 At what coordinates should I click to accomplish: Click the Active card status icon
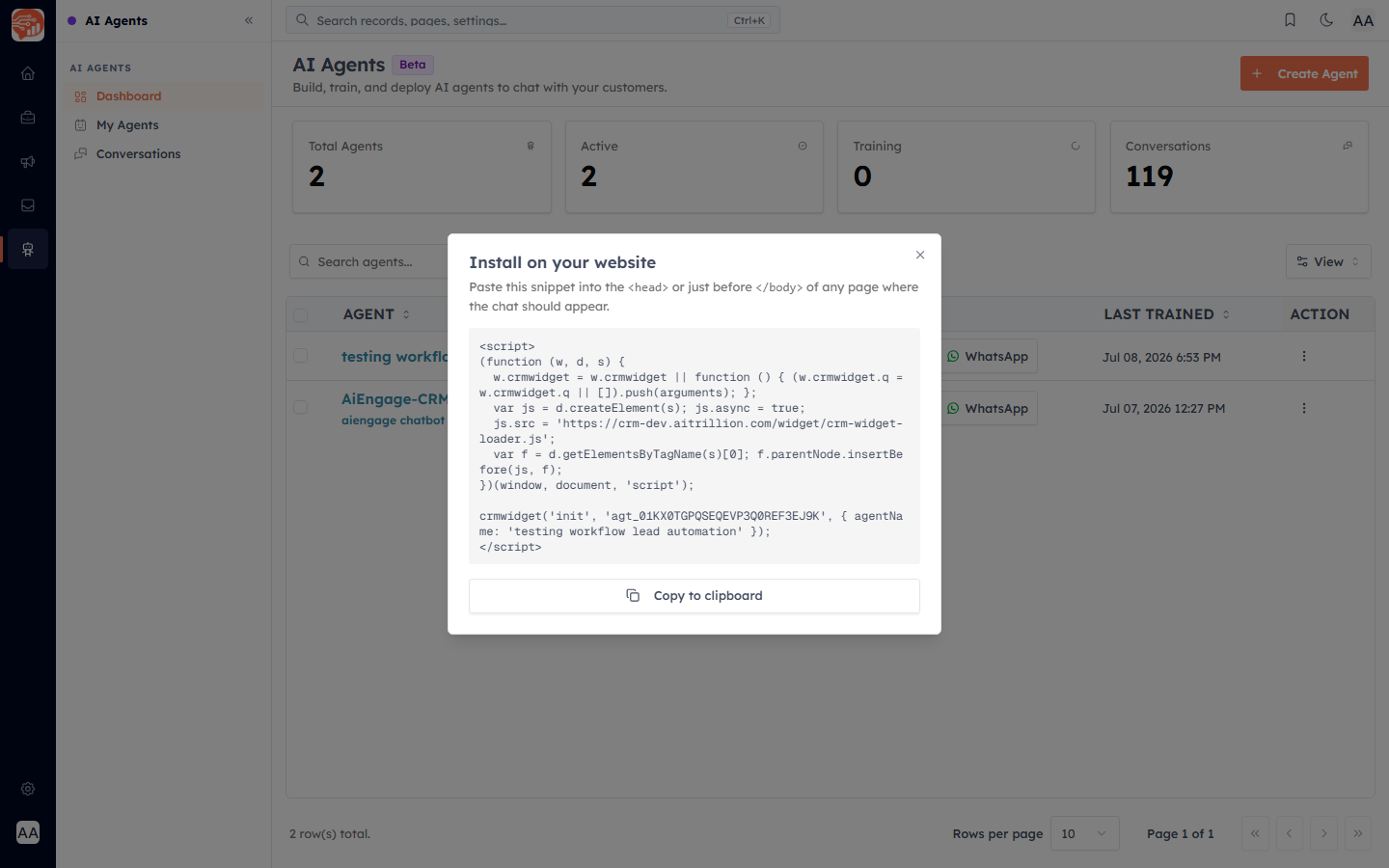tap(803, 146)
